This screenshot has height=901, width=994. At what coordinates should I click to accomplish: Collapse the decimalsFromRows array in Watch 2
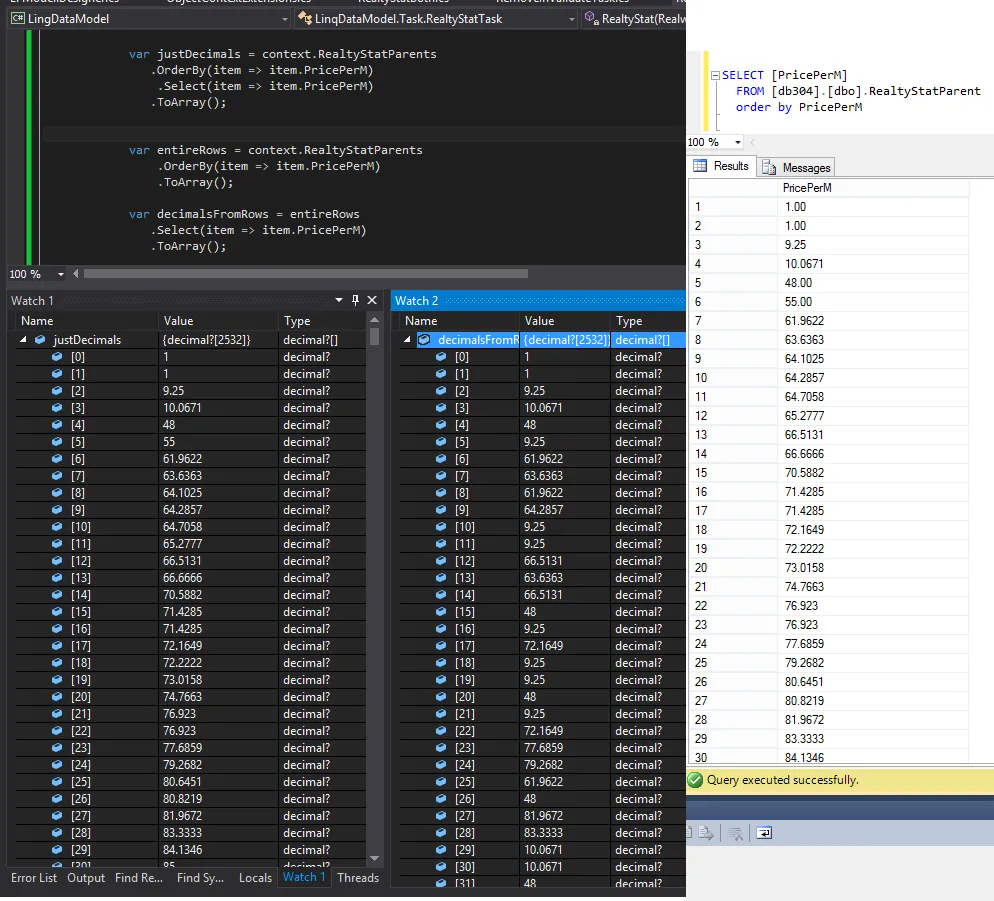click(409, 340)
